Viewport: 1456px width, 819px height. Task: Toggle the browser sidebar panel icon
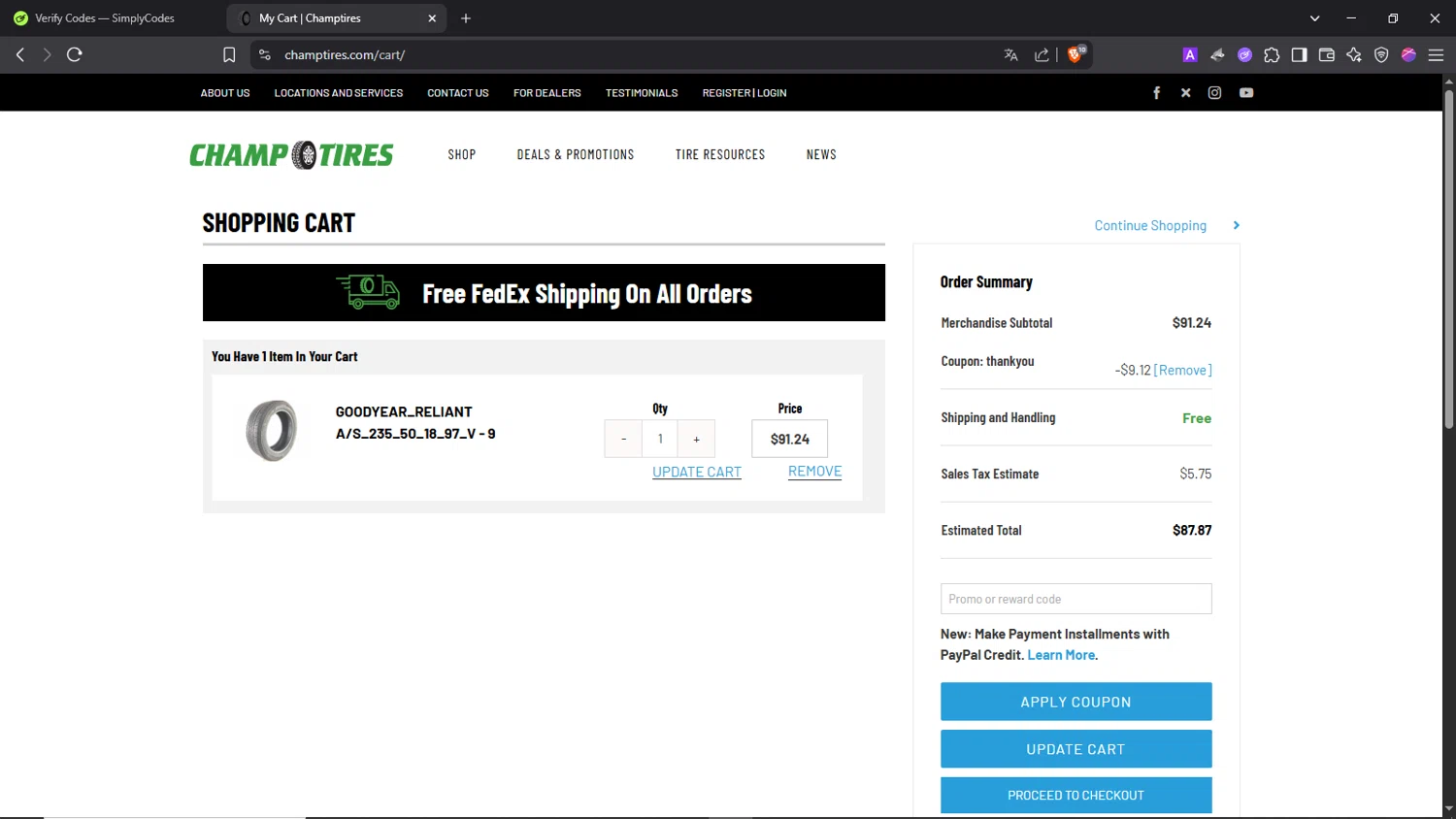click(x=1299, y=55)
